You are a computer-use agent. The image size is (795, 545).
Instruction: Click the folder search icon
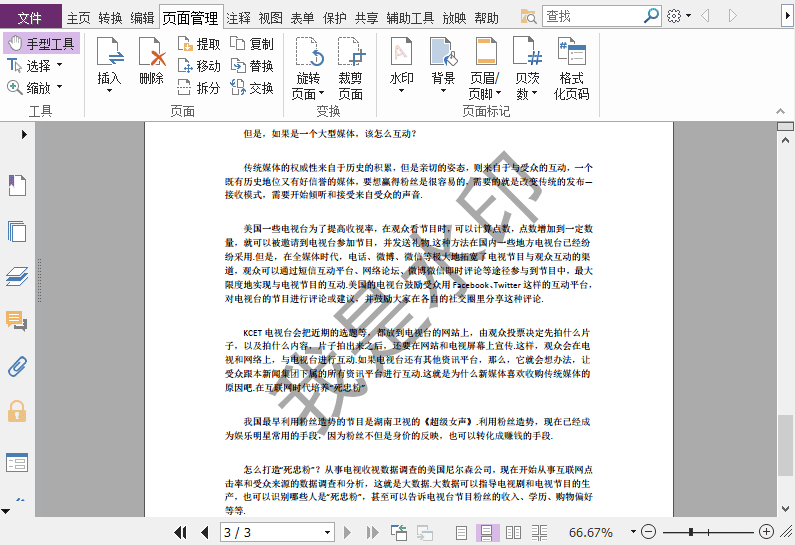tap(528, 17)
